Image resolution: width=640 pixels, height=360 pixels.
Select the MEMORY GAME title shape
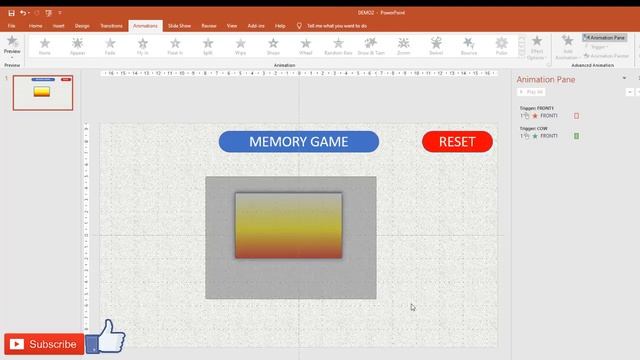[299, 142]
